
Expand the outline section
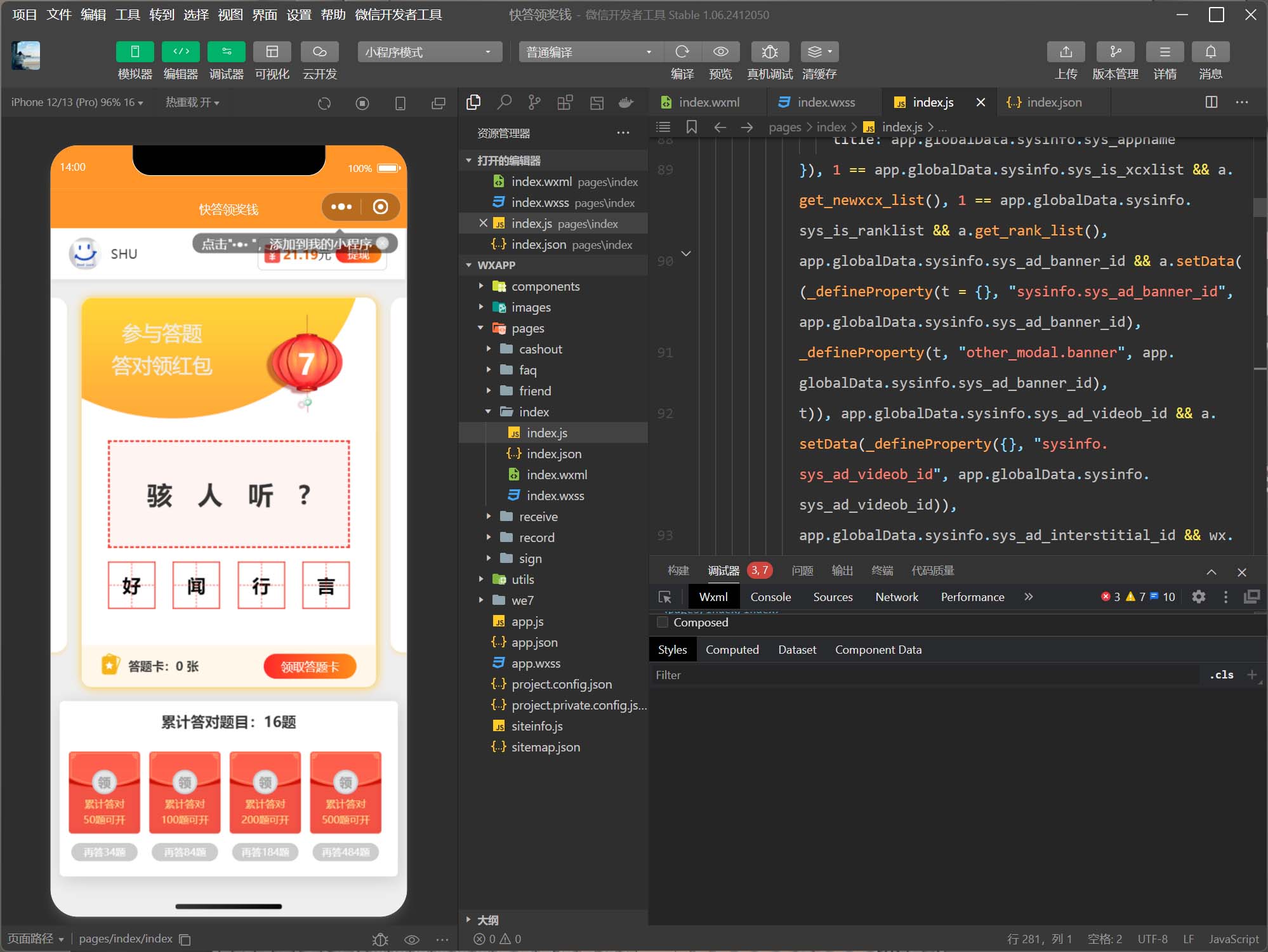coord(553,920)
